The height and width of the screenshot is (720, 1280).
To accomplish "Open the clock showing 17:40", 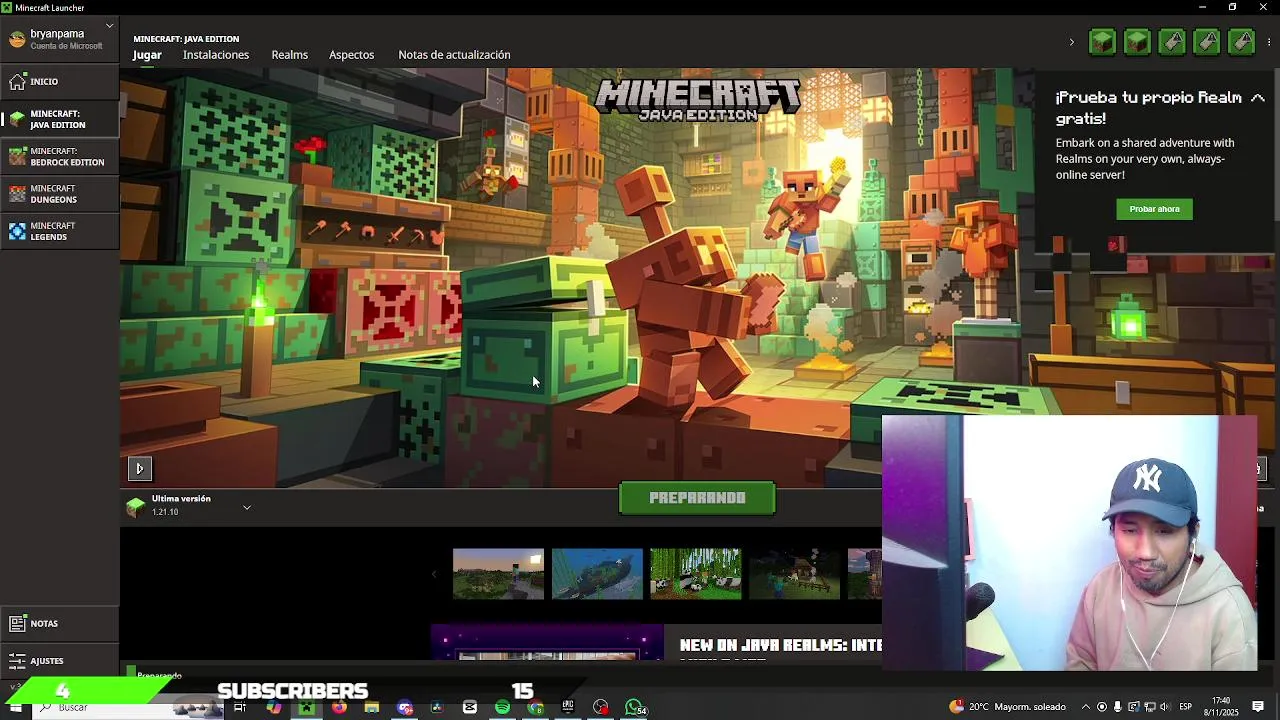I will point(1221,707).
